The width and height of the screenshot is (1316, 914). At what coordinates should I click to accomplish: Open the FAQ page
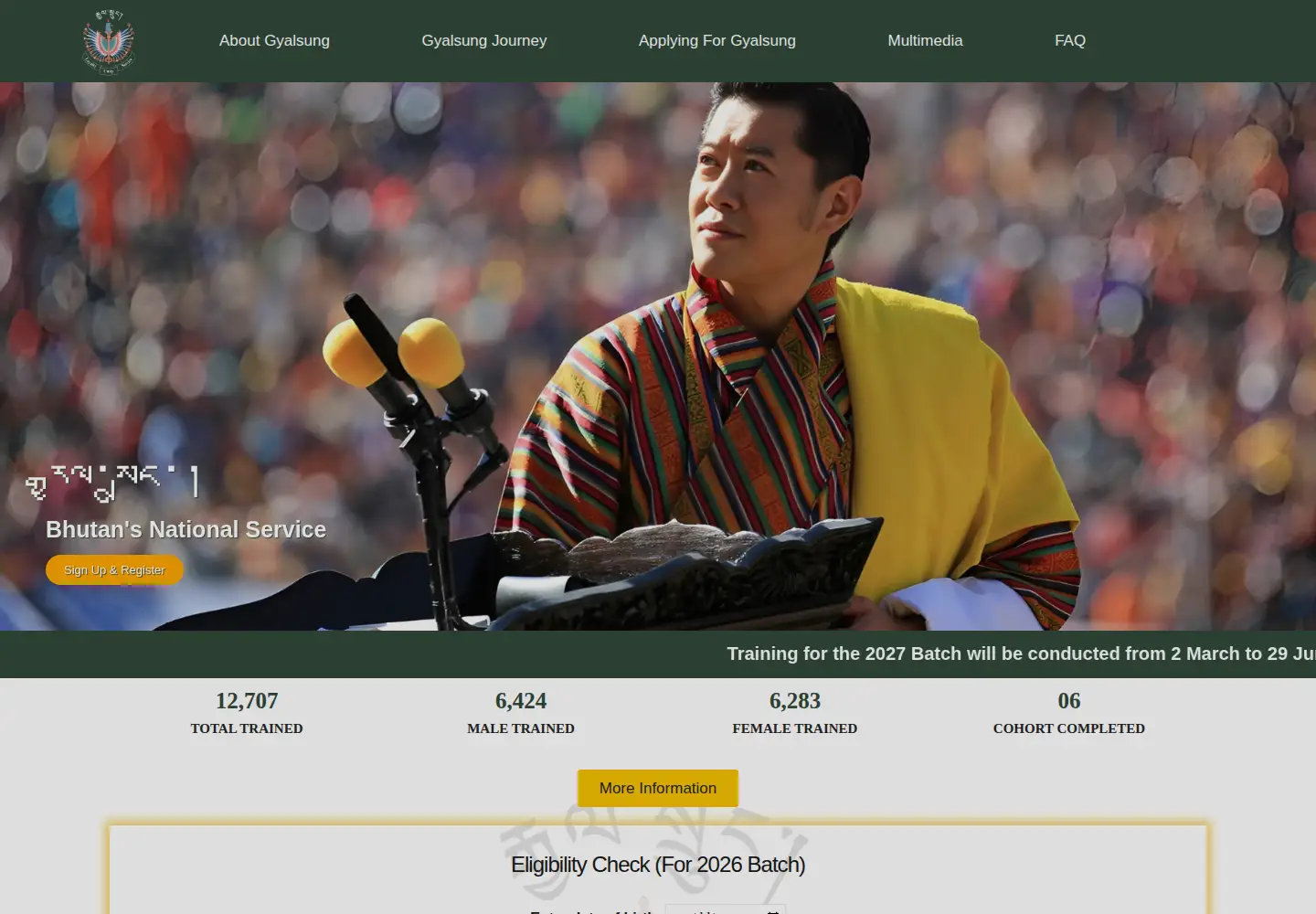tap(1070, 40)
